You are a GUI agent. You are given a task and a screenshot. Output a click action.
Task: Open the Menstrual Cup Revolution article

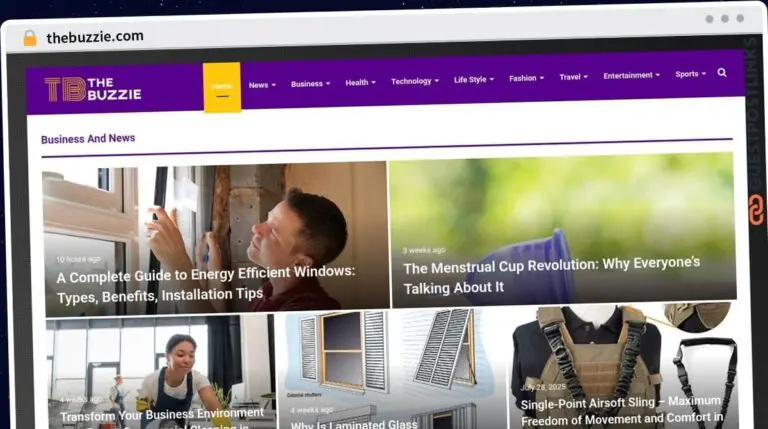click(x=552, y=275)
